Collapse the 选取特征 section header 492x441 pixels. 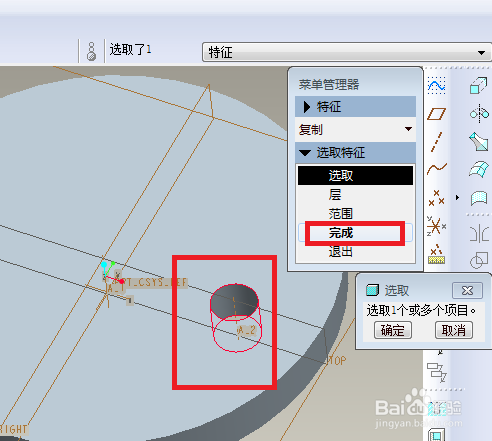pos(355,153)
